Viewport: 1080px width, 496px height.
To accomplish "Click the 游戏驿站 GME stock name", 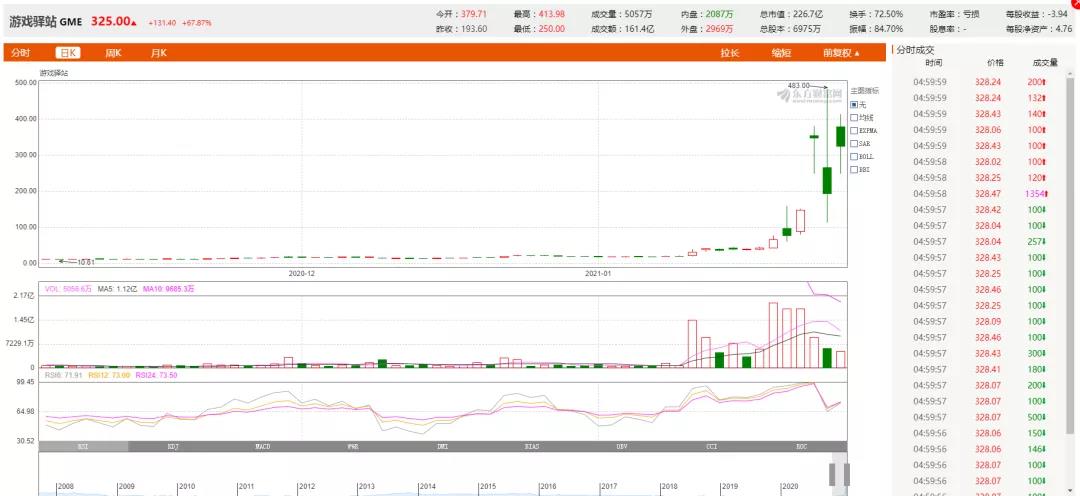I will pyautogui.click(x=45, y=21).
